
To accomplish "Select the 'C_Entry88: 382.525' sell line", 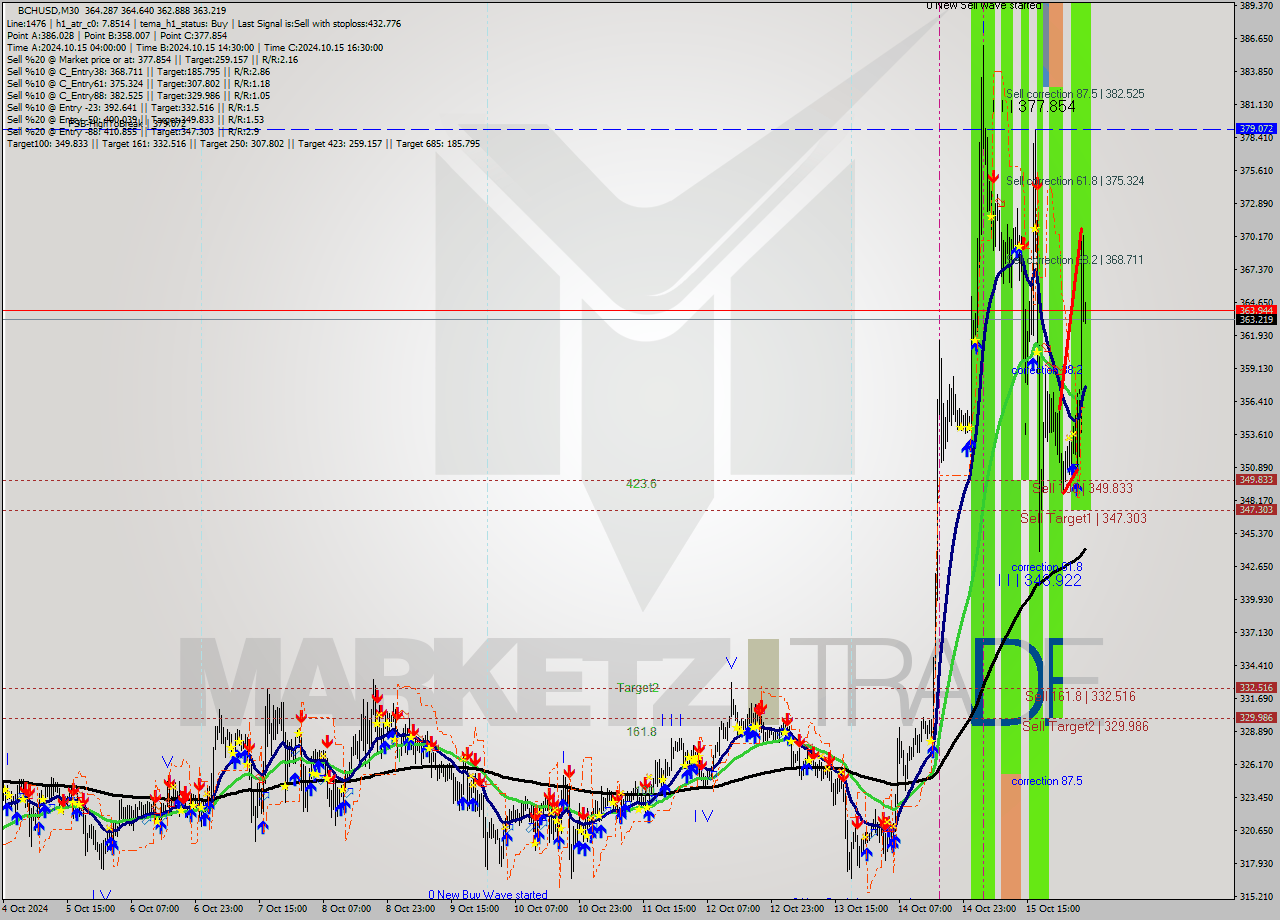I will pos(138,95).
